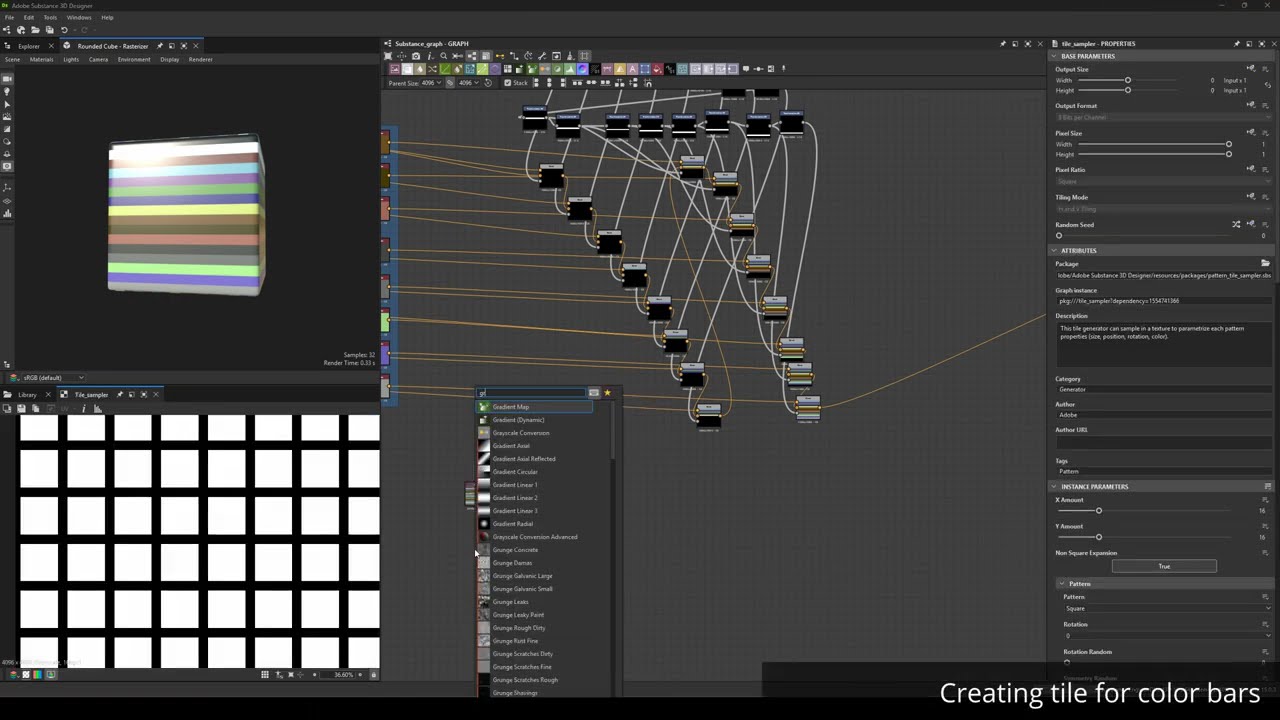Image resolution: width=1280 pixels, height=720 pixels.
Task: Open the File menu
Action: click(x=9, y=17)
